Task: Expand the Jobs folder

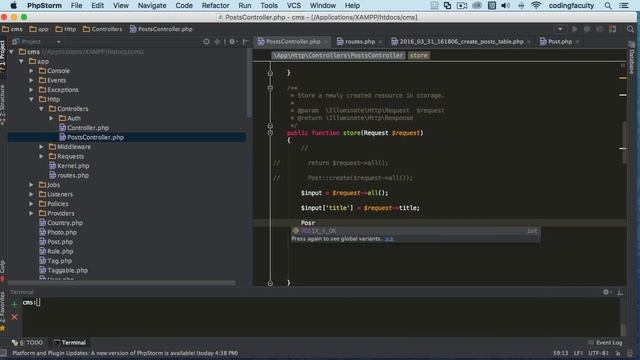Action: pos(31,185)
